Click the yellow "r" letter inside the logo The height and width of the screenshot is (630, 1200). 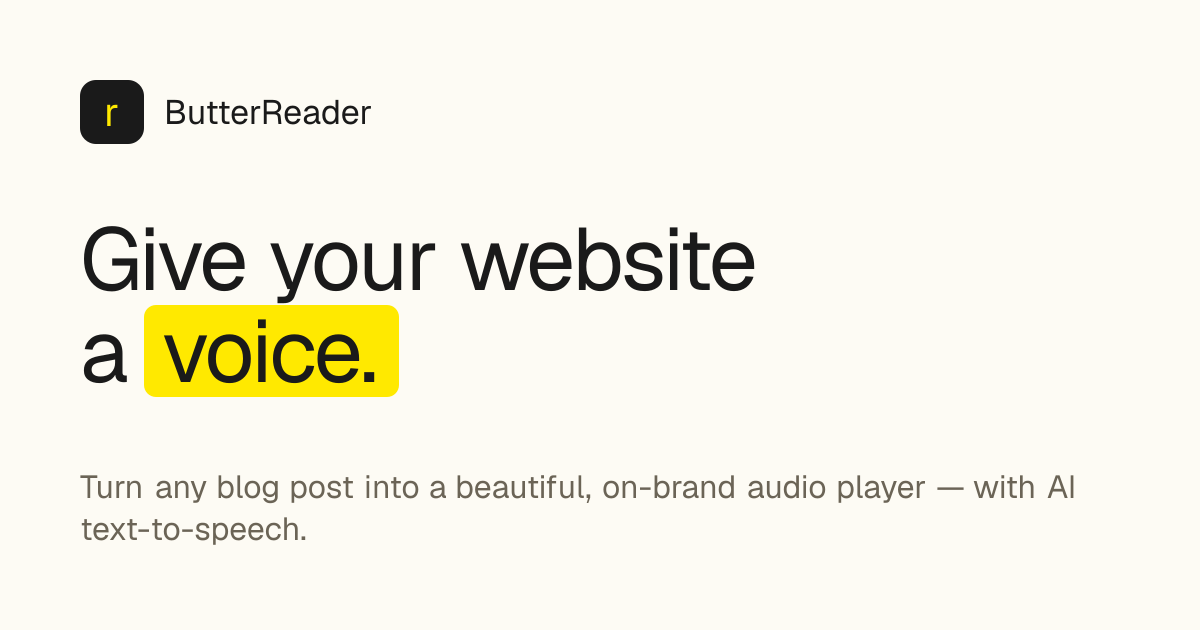[111, 114]
